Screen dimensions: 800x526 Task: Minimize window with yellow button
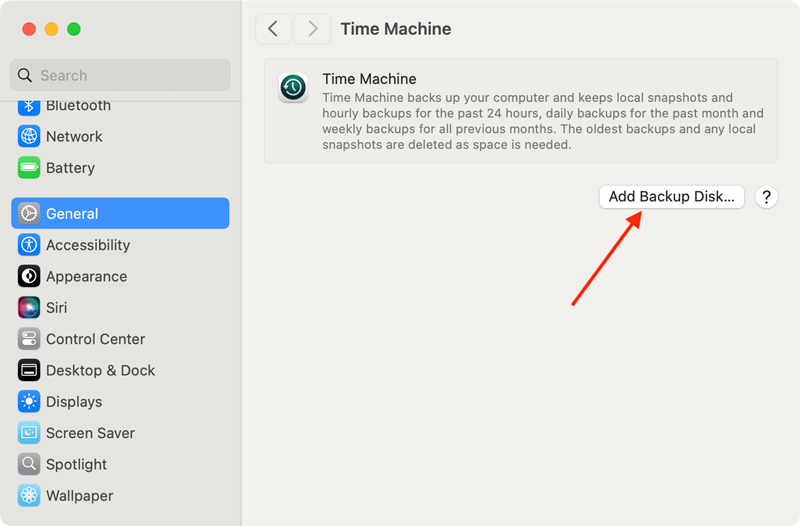[x=52, y=29]
